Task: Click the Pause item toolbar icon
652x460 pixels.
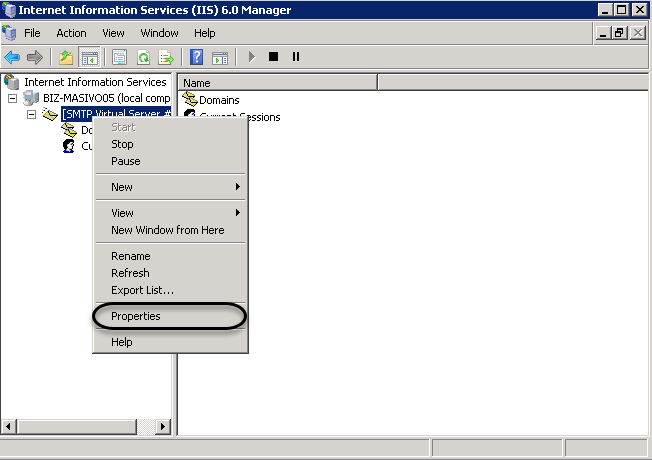Action: point(296,57)
